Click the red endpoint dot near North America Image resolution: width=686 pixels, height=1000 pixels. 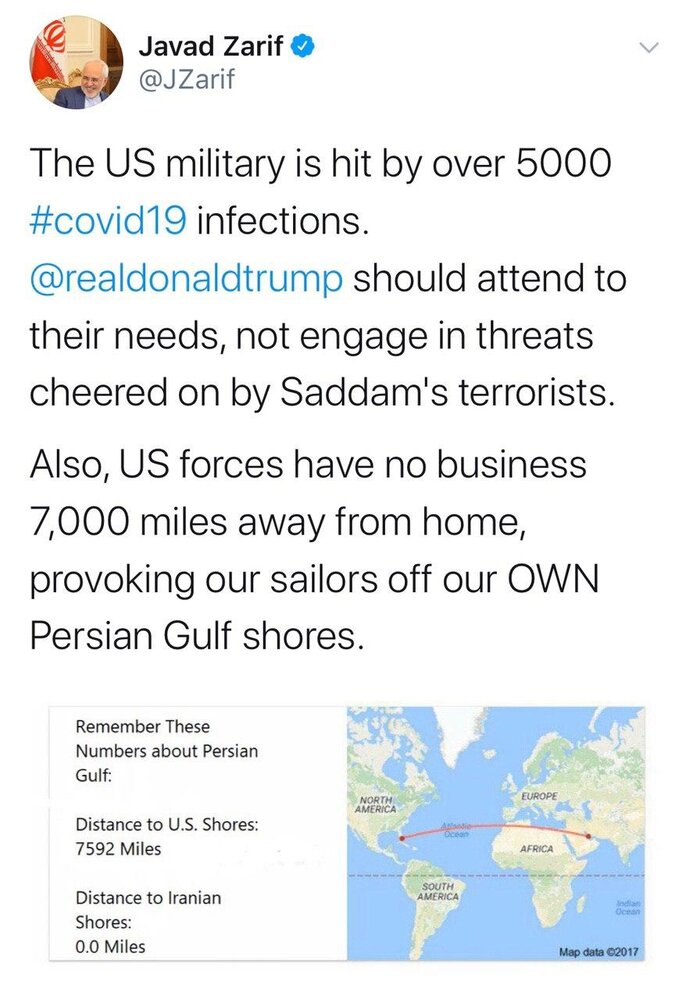pos(402,838)
